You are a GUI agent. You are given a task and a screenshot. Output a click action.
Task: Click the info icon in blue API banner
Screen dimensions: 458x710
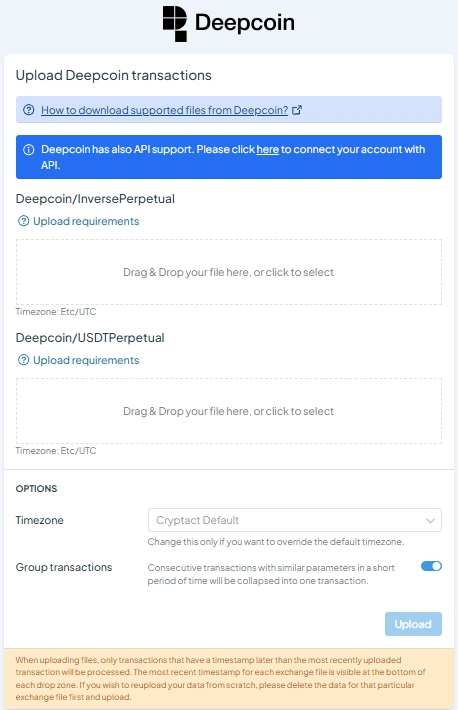[29, 149]
